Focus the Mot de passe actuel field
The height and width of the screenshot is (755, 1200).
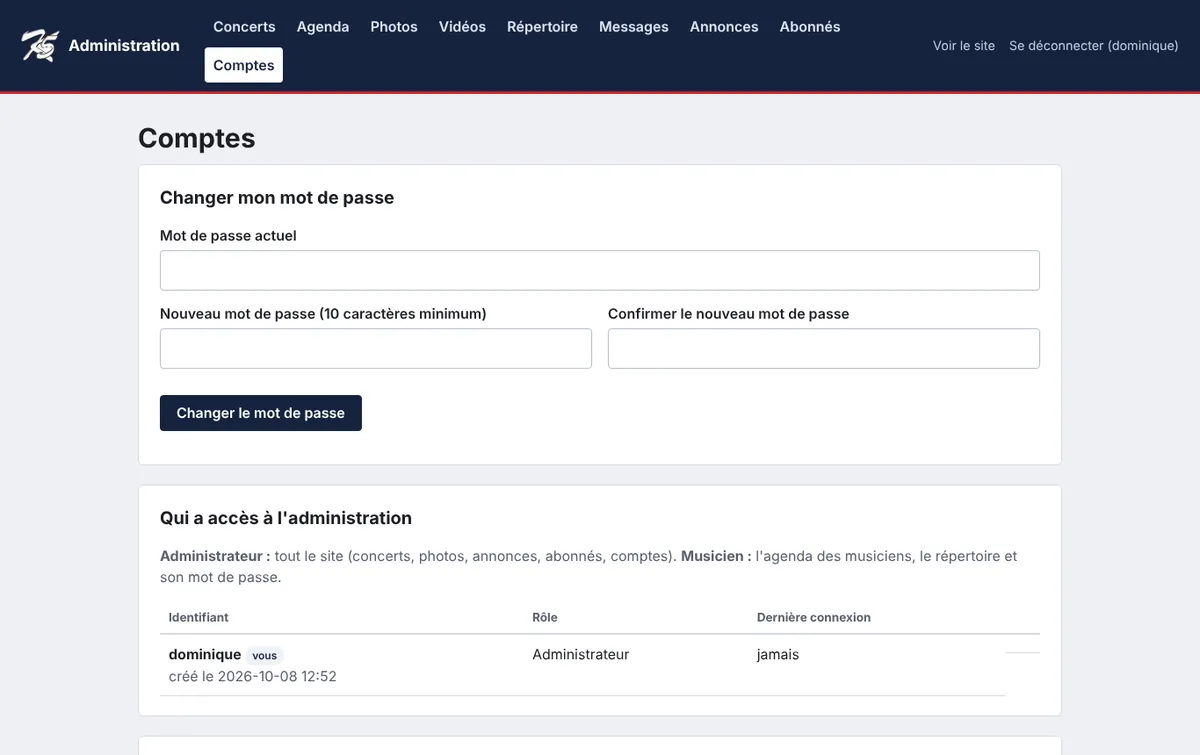[600, 270]
